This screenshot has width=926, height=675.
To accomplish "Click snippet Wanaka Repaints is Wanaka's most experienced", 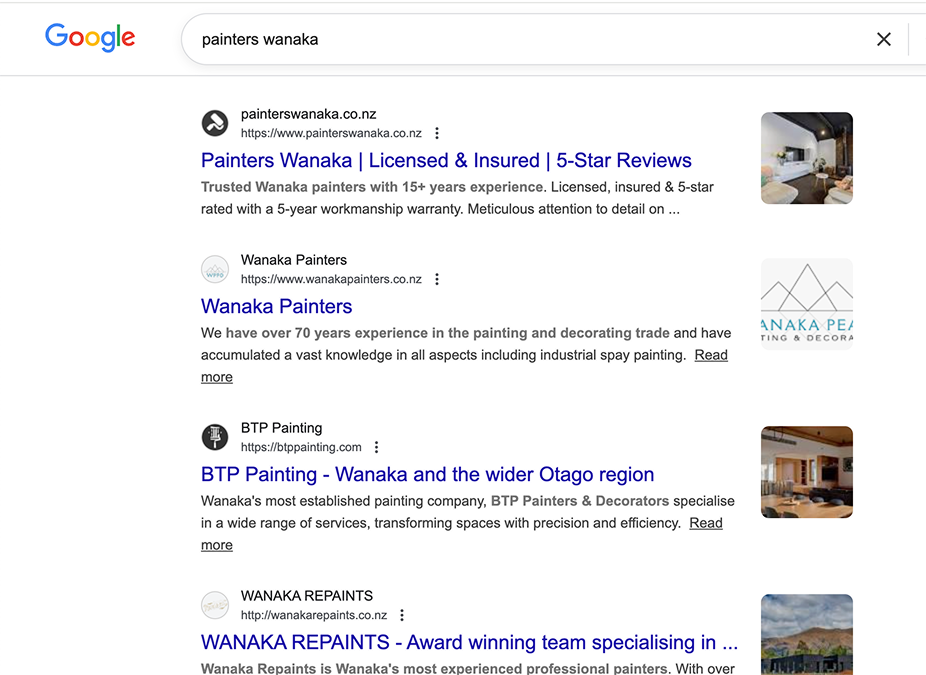I will (x=468, y=669).
